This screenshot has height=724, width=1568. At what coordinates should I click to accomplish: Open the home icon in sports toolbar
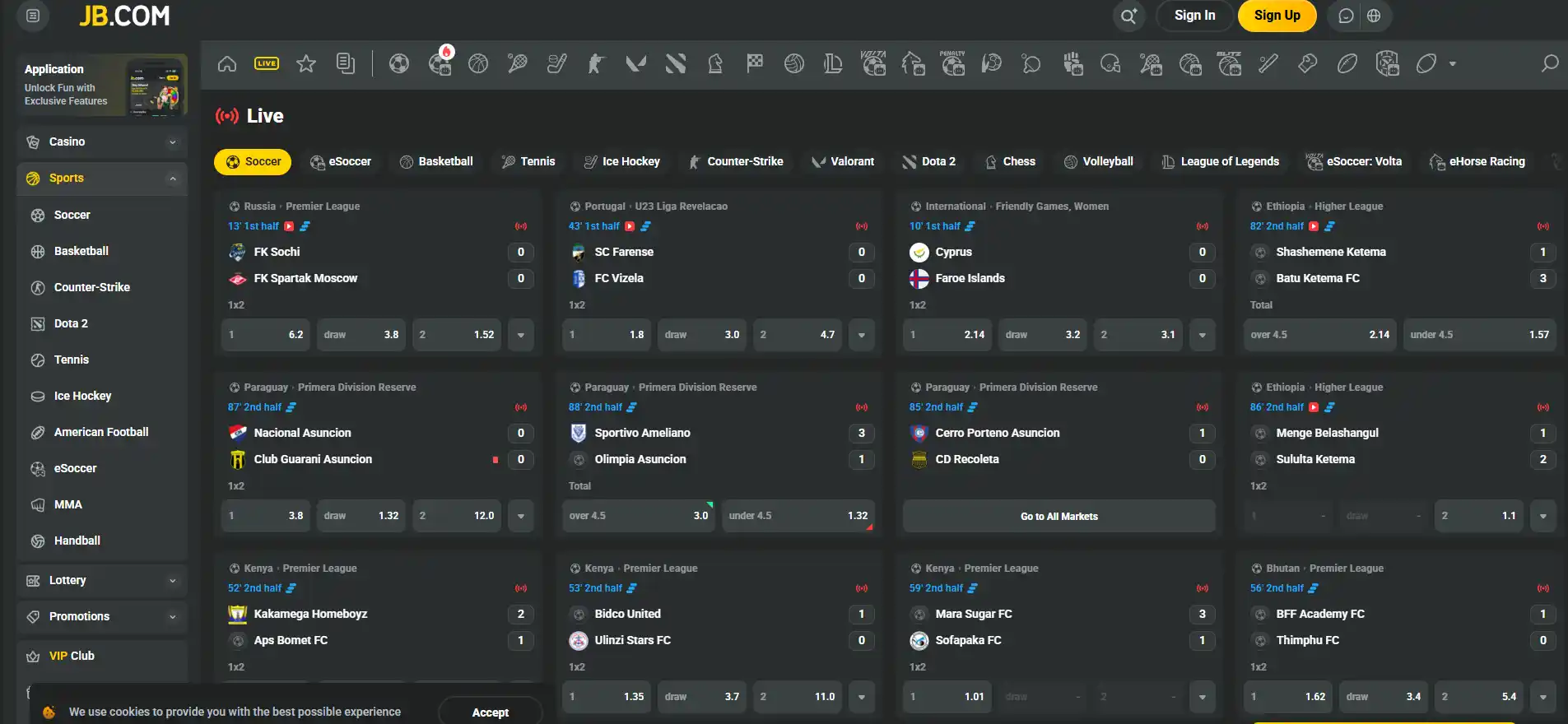click(227, 63)
